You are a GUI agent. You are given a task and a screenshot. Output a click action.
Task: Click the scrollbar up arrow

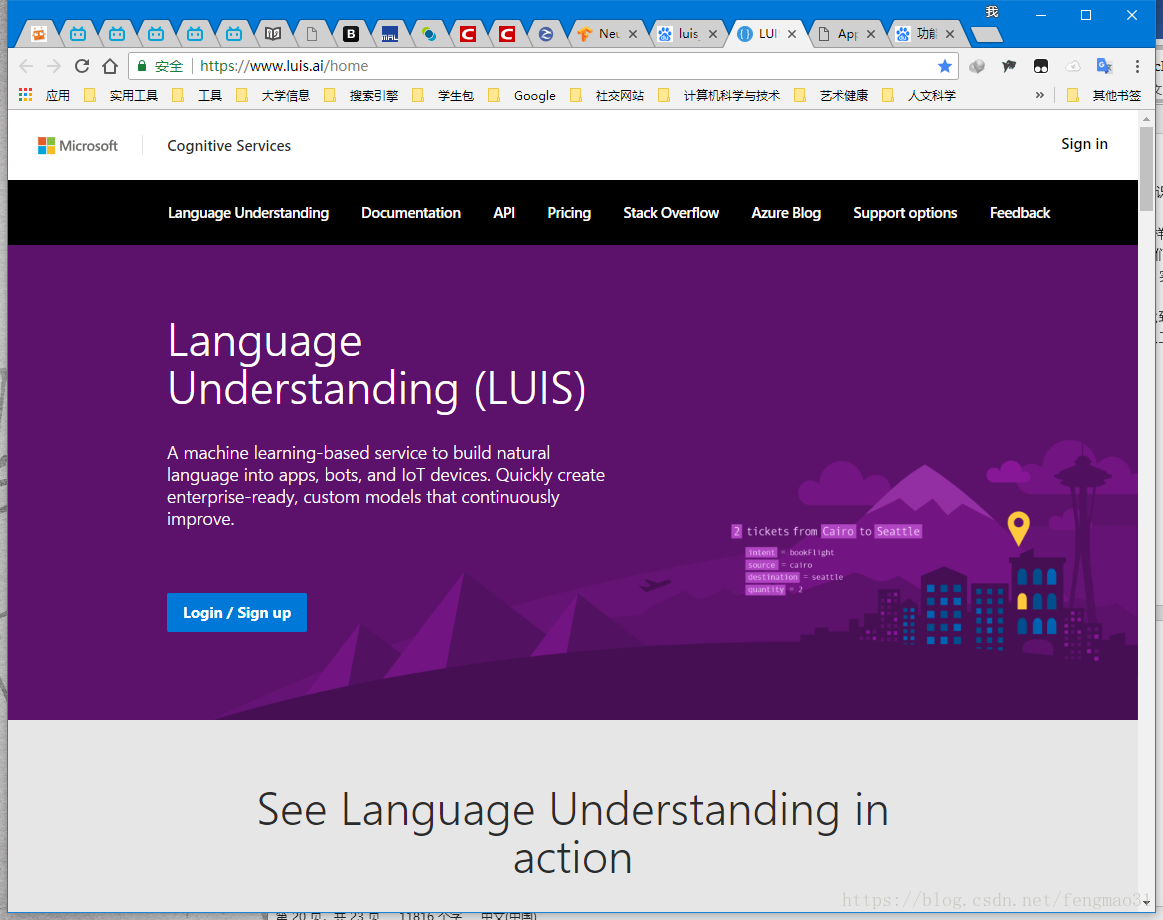tap(1147, 118)
